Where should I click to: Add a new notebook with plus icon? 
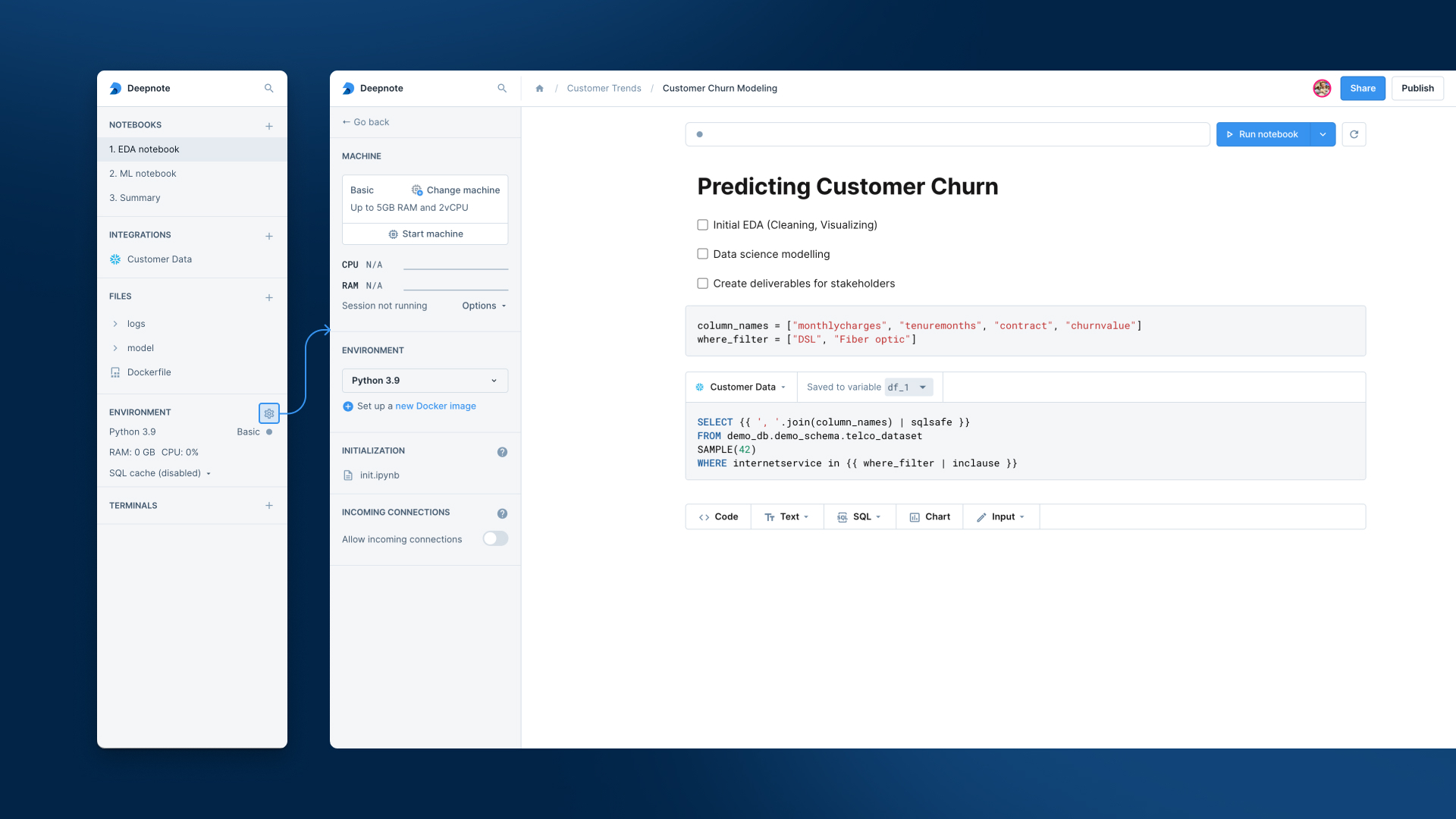tap(269, 126)
